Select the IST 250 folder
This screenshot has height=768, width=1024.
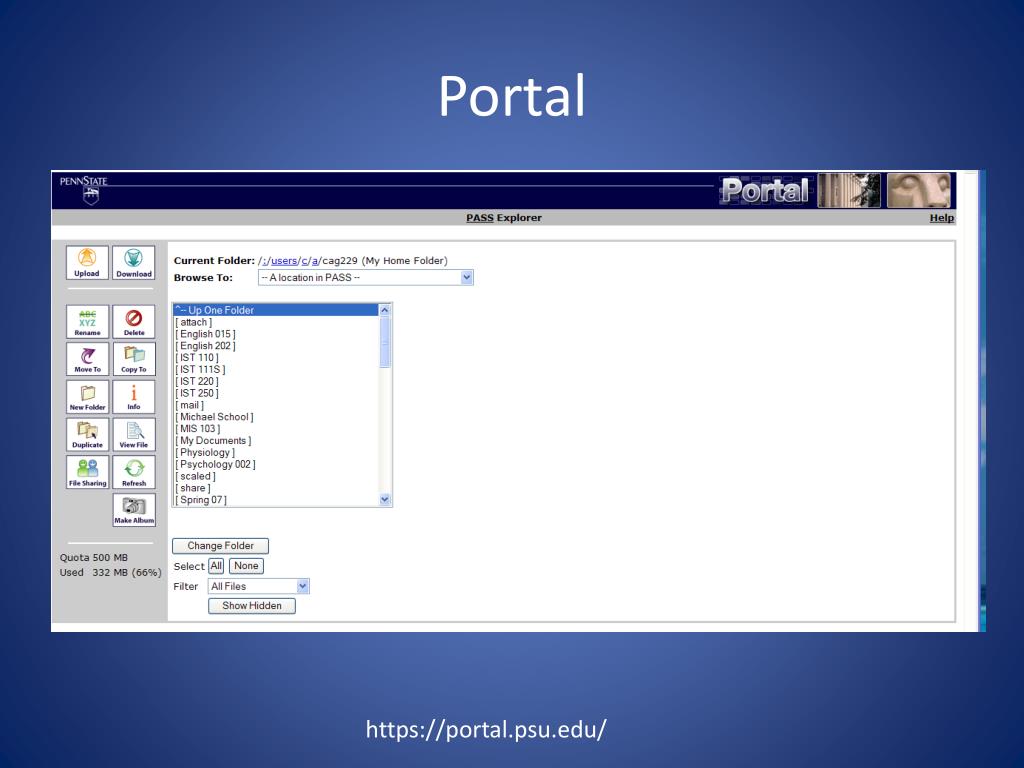coord(276,393)
